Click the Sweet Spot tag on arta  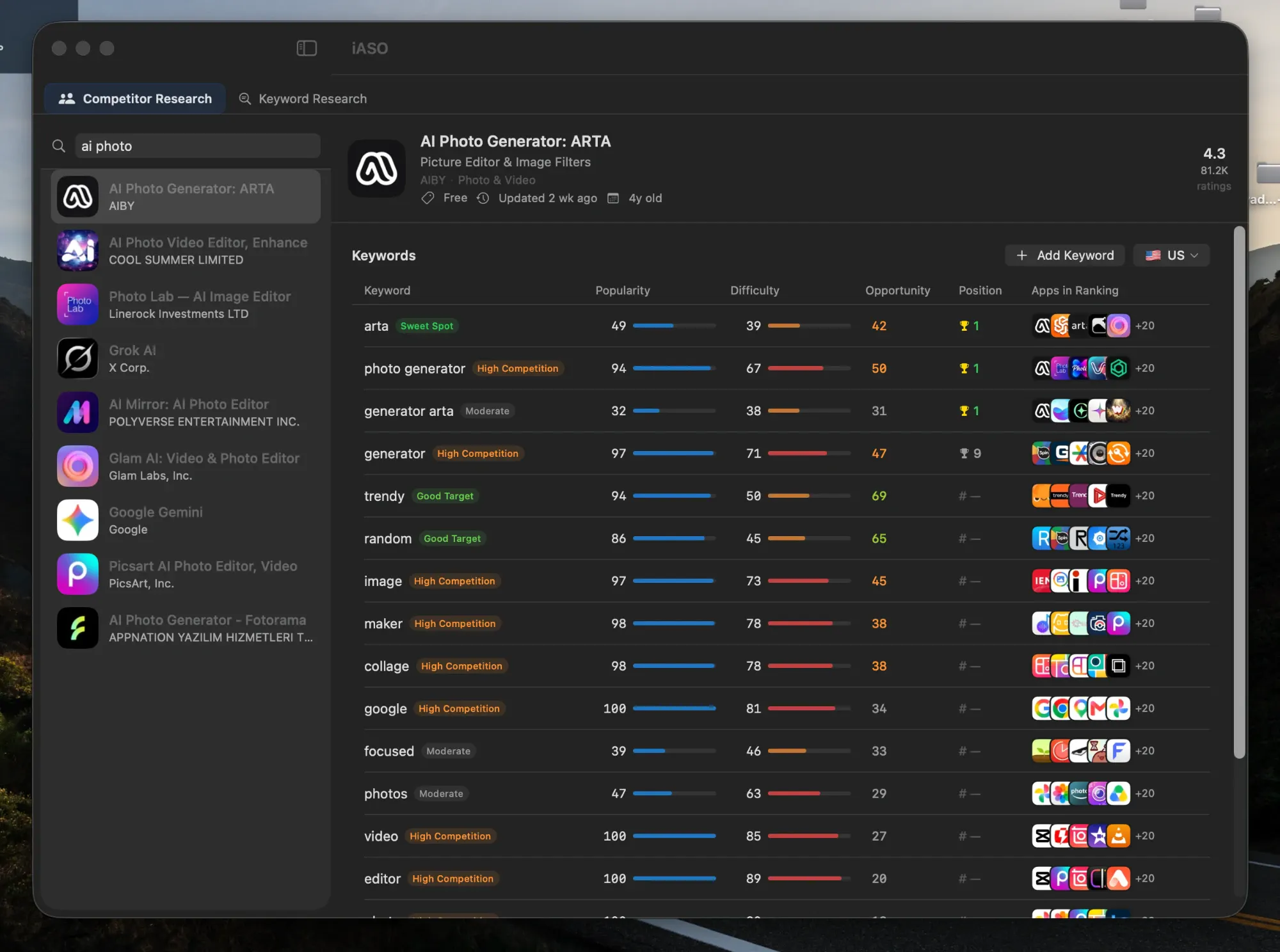[x=427, y=326]
